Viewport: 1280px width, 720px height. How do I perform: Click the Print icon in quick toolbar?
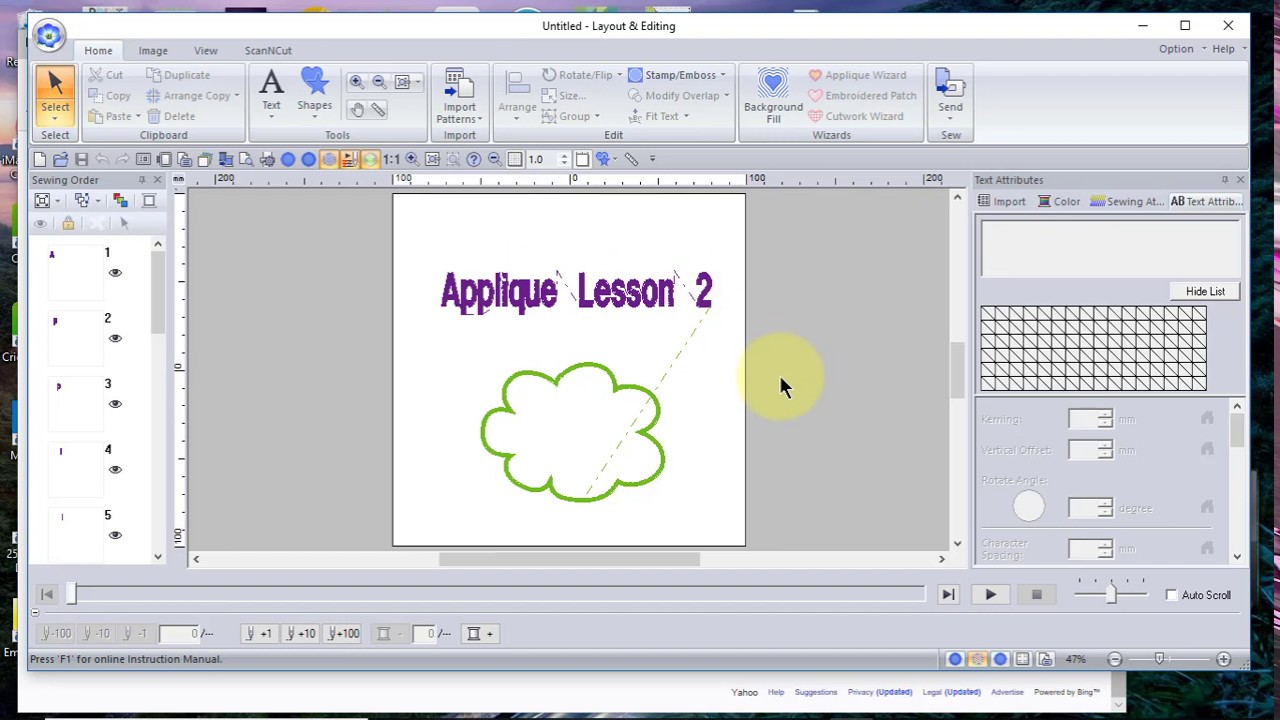[267, 159]
